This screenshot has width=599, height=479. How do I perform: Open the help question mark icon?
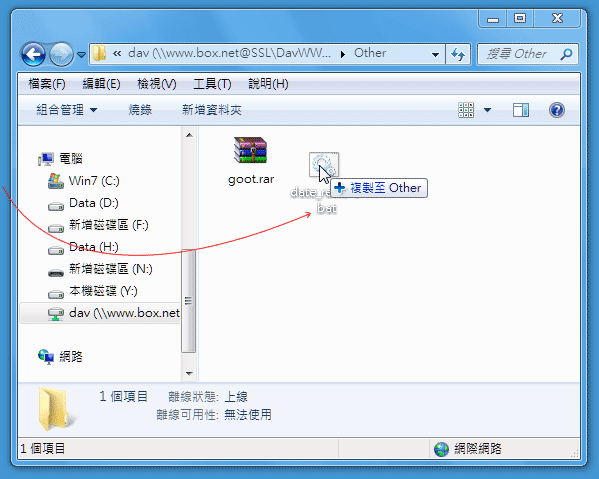(x=557, y=110)
